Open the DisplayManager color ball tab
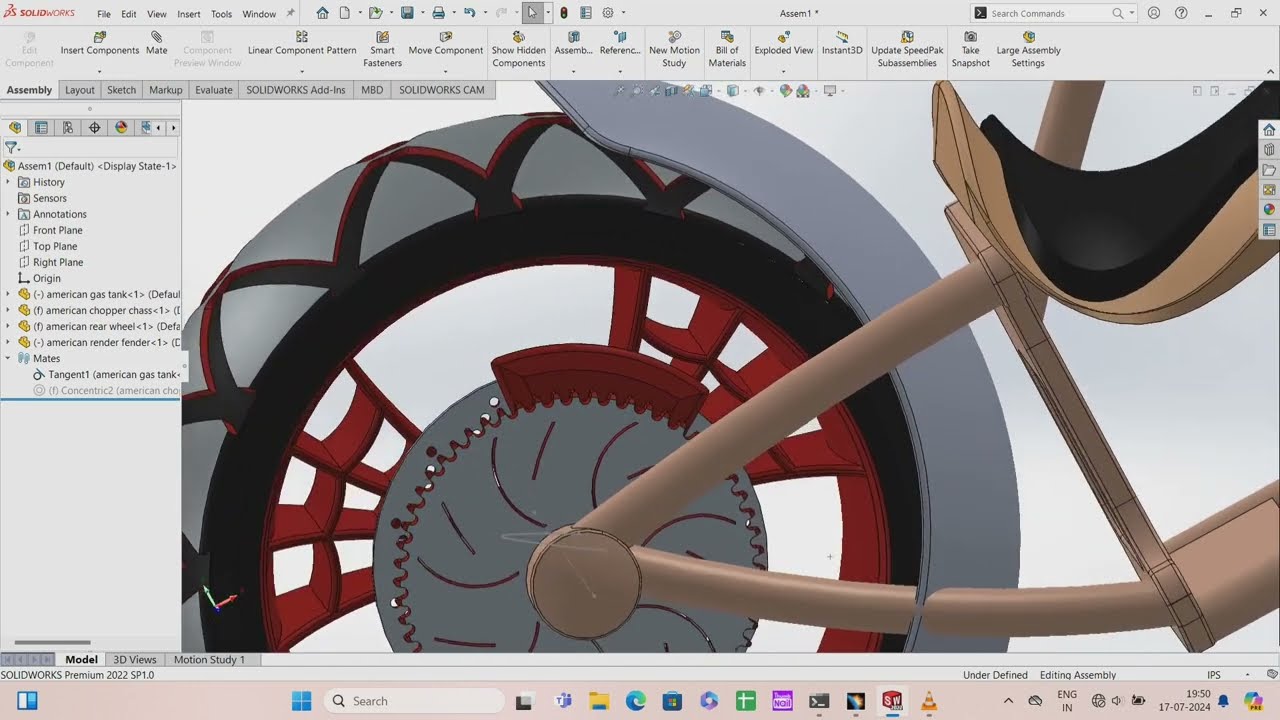This screenshot has width=1280, height=720. tap(121, 127)
